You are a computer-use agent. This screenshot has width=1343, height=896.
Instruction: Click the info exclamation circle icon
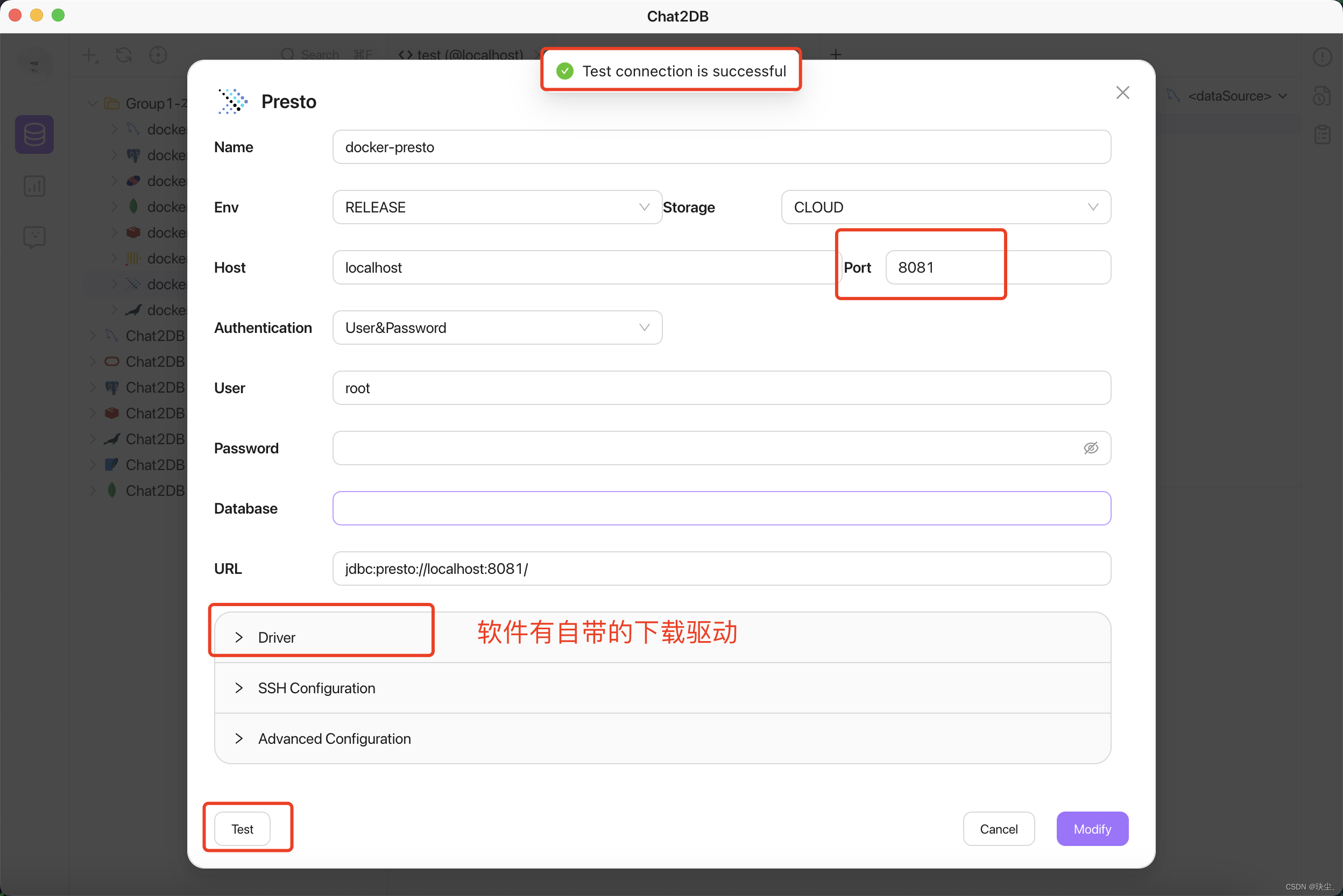1322,56
